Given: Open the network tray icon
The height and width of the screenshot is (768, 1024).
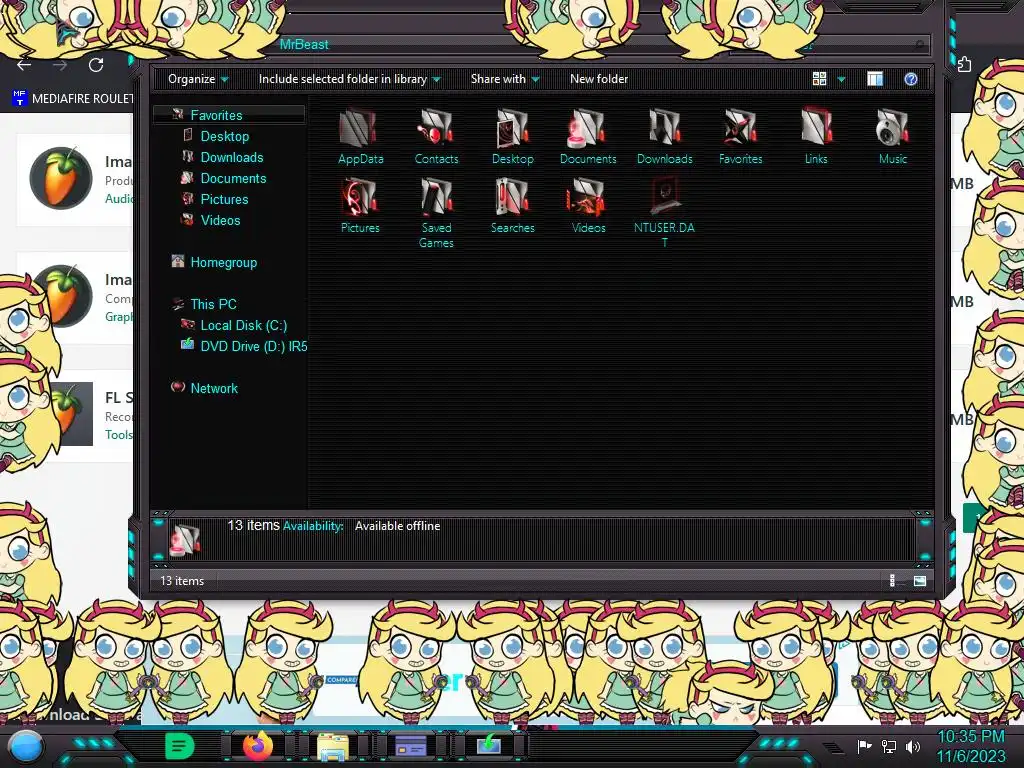Looking at the screenshot, I should pos(889,746).
